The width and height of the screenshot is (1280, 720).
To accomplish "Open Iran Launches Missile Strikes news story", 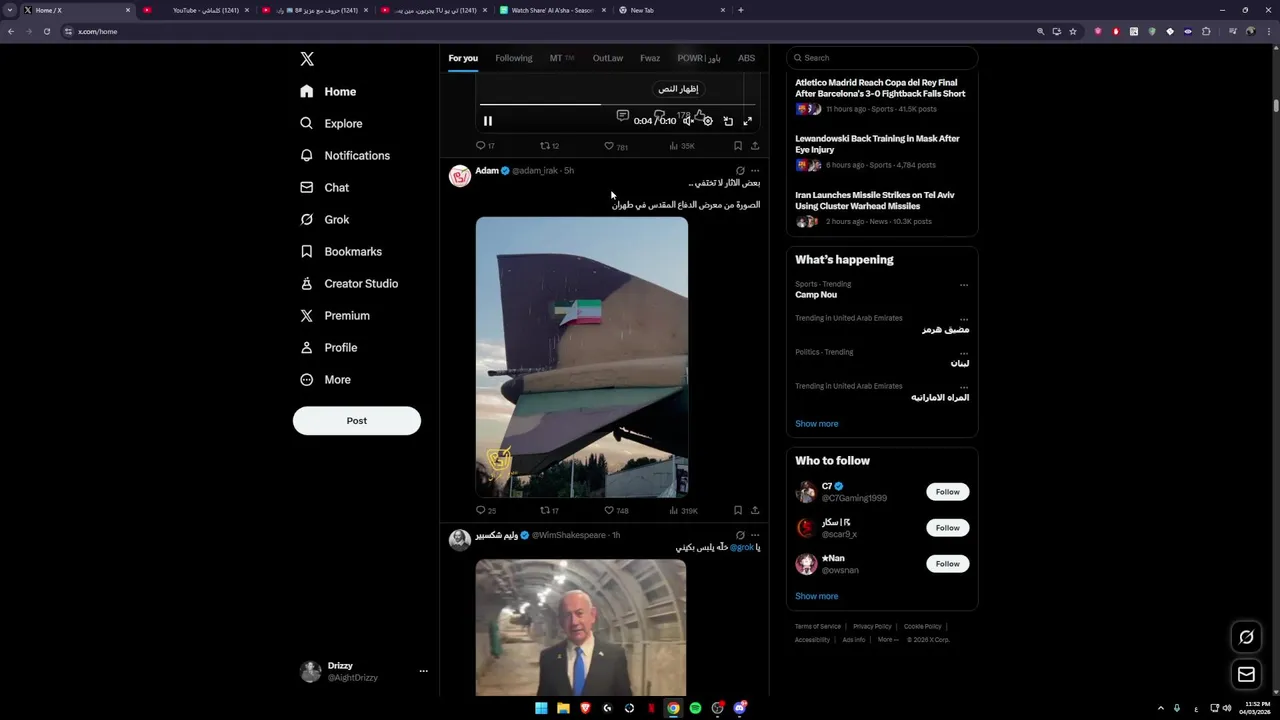I will (875, 200).
